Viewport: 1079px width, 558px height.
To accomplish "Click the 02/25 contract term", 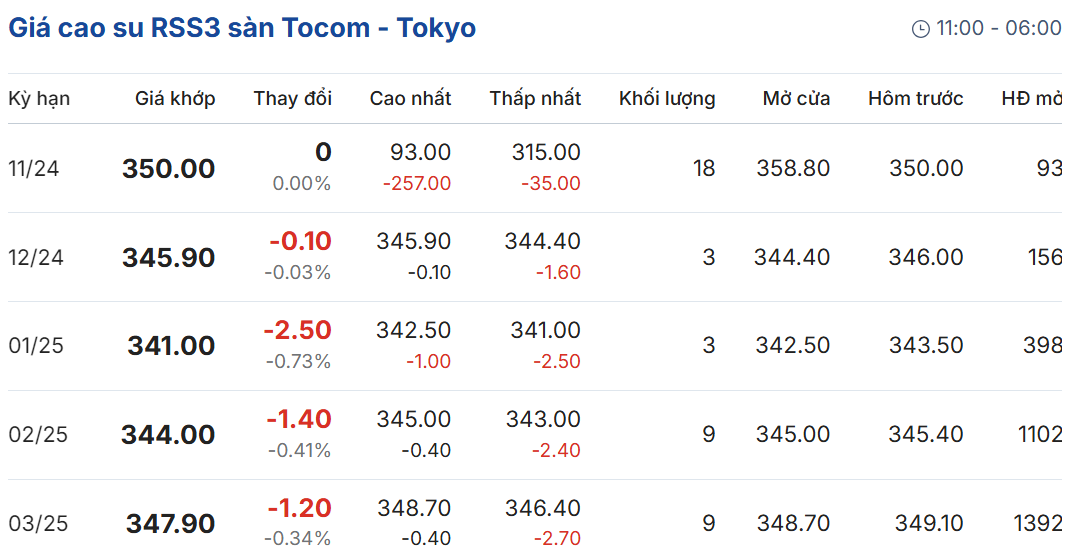I will 38,435.
